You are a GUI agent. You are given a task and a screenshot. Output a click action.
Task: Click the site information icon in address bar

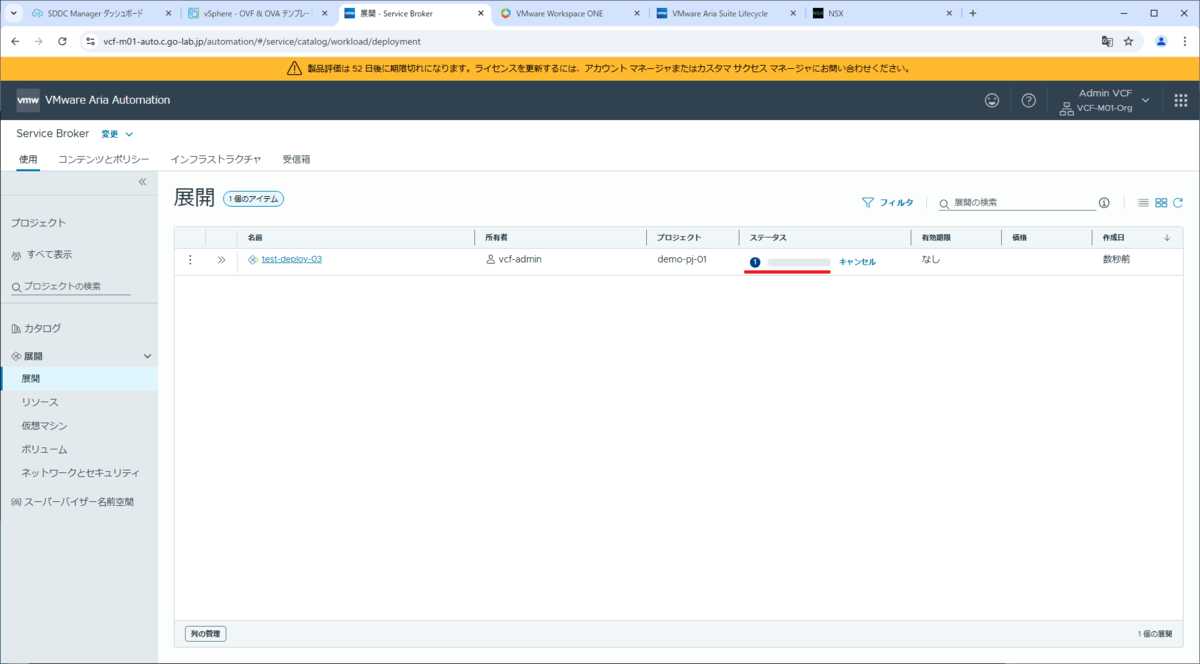click(90, 41)
